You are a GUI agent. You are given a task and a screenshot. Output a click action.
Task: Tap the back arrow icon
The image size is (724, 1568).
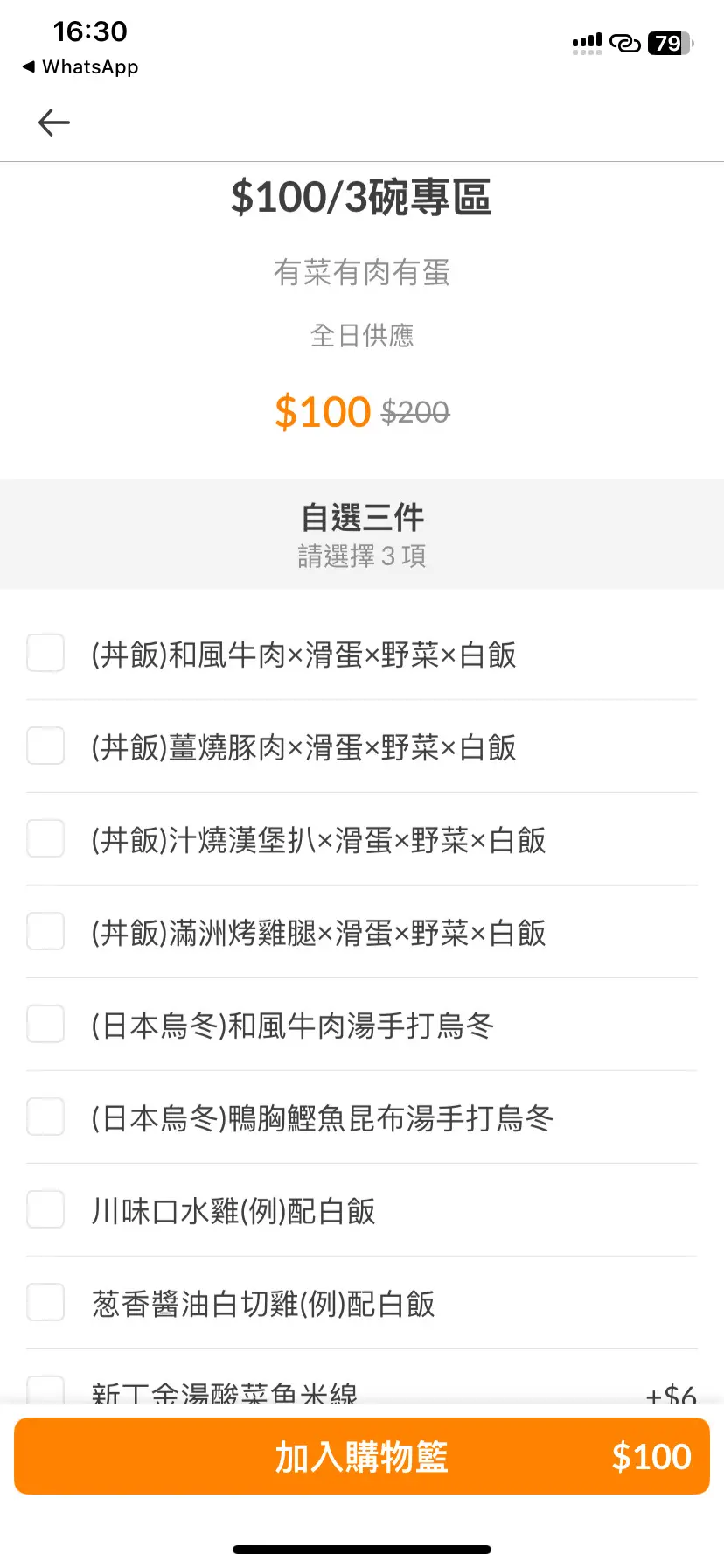pos(54,122)
